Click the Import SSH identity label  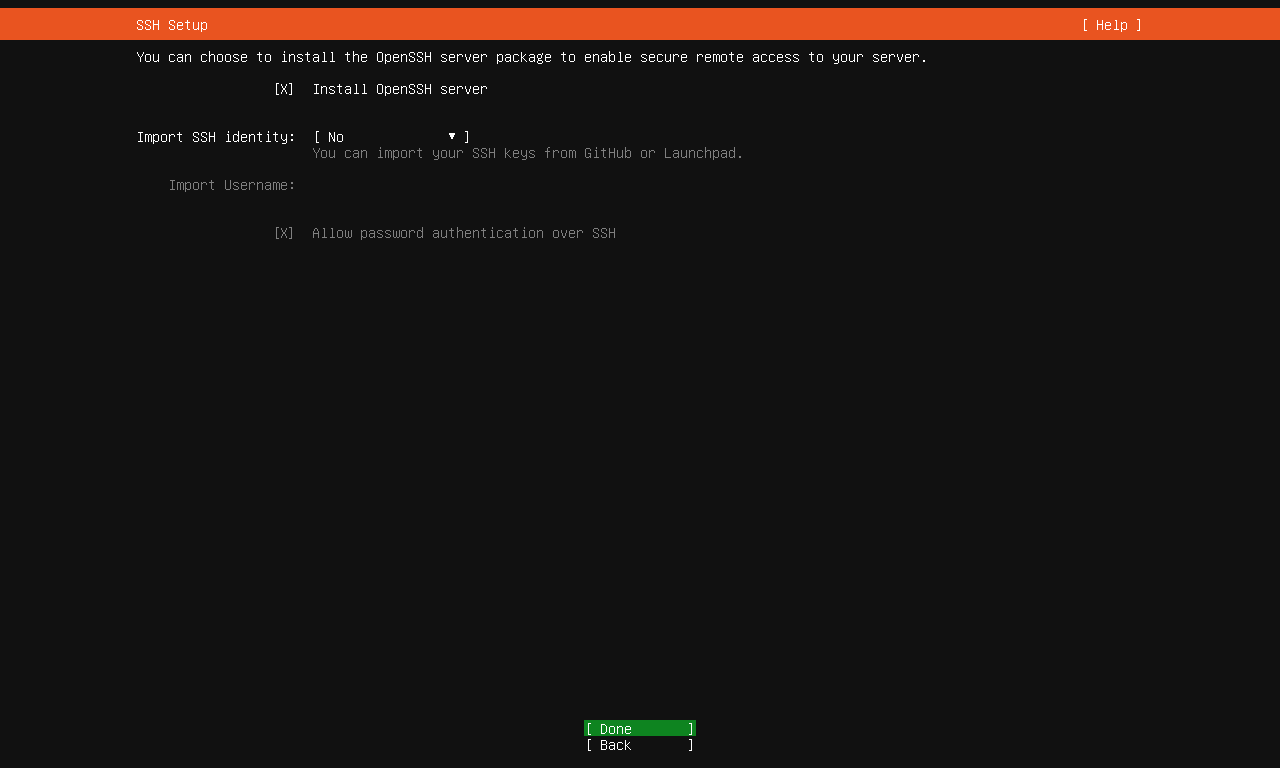(x=216, y=137)
